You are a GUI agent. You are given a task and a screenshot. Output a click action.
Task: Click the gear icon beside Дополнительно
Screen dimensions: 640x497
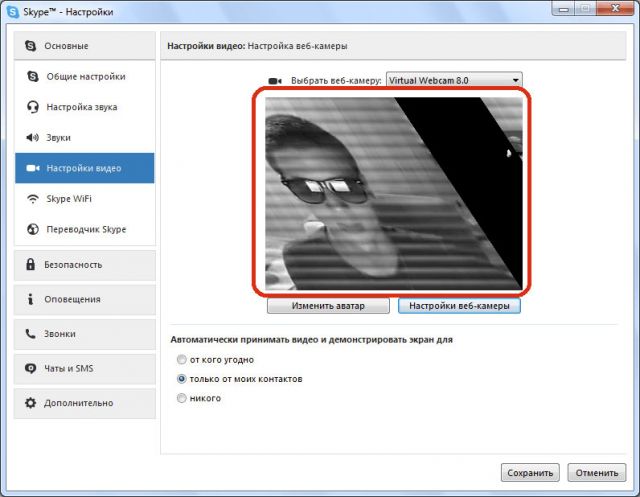31,403
